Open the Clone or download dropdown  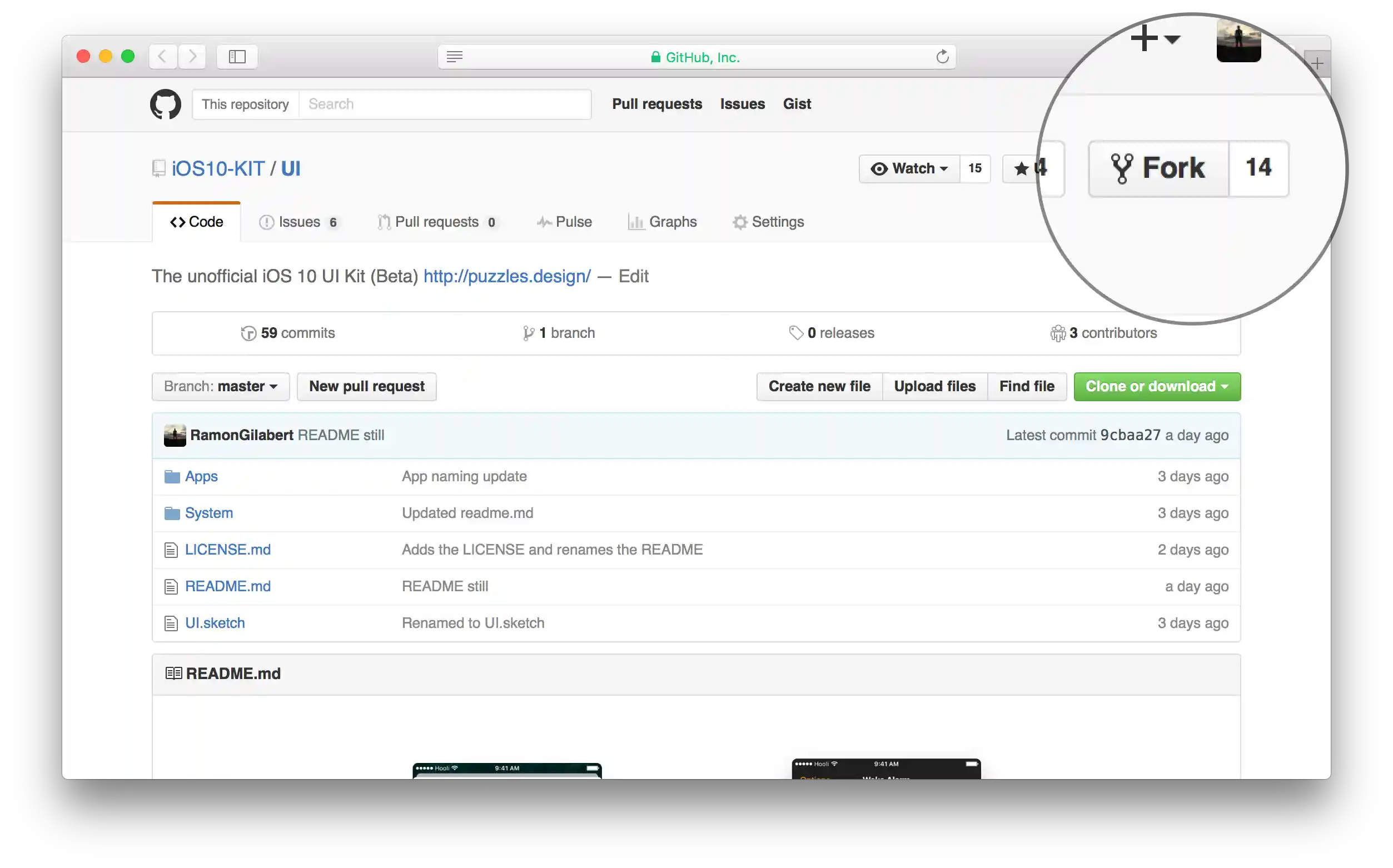(1156, 386)
